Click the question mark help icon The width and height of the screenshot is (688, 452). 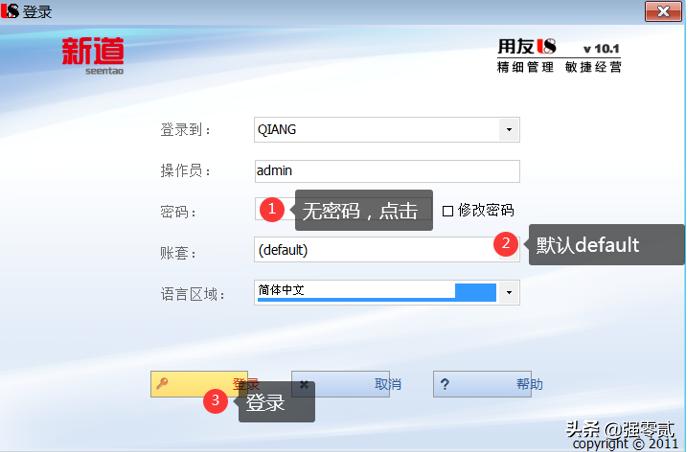coord(444,384)
